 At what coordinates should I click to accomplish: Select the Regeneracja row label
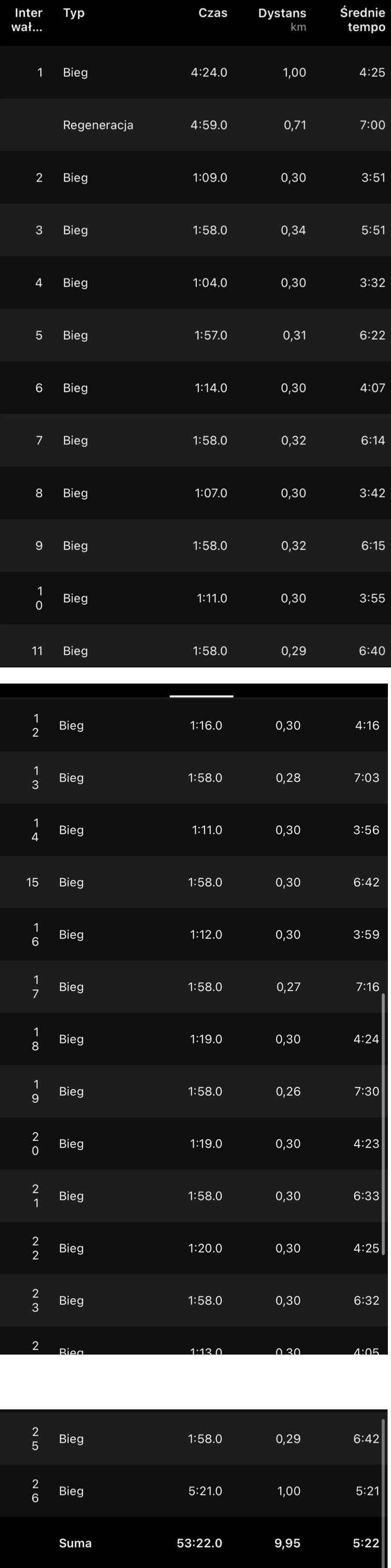click(98, 125)
